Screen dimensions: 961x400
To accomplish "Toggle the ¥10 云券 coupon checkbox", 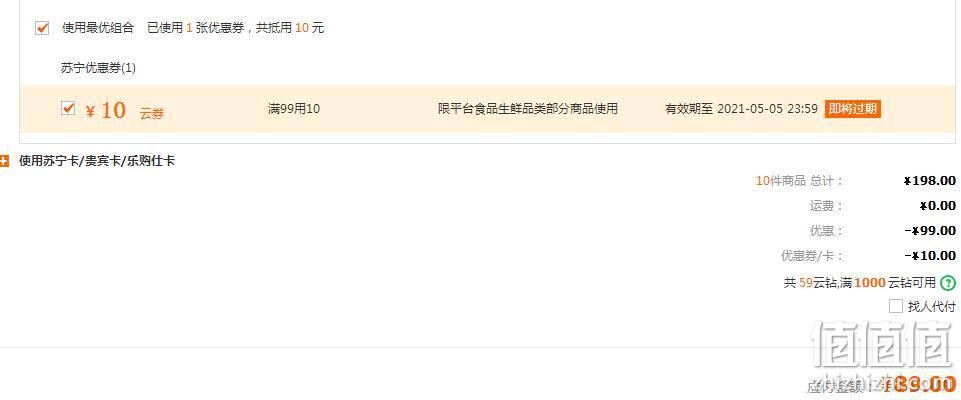I will pyautogui.click(x=68, y=108).
